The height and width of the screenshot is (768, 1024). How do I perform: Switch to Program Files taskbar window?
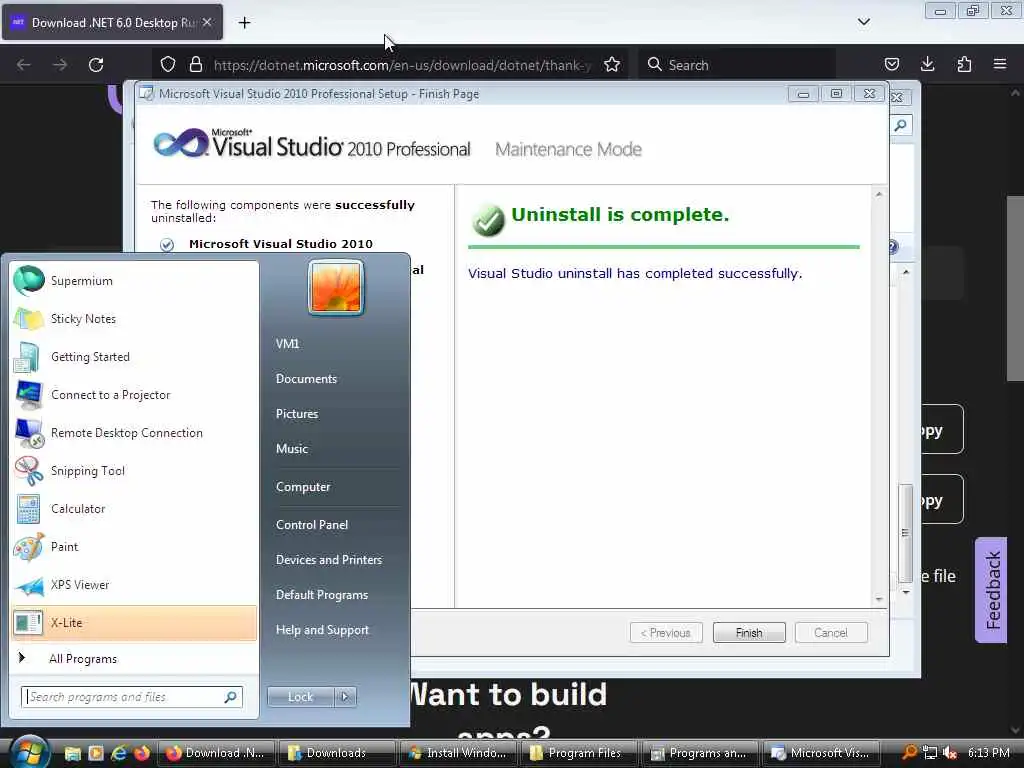580,753
